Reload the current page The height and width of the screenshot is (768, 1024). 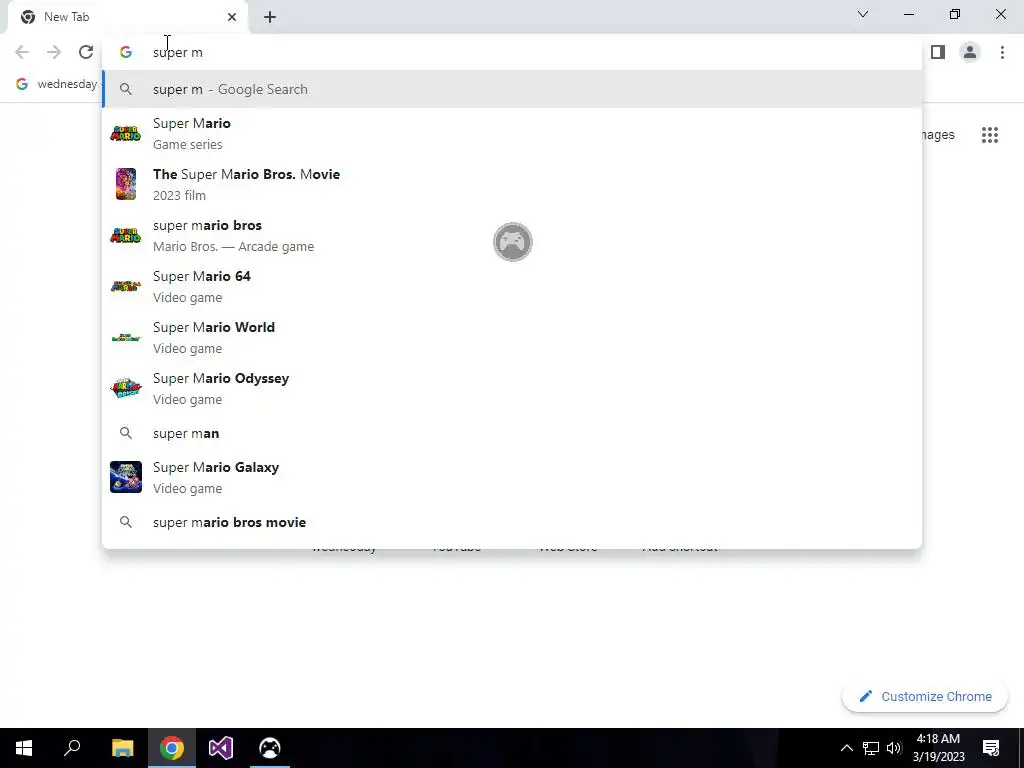click(x=86, y=52)
